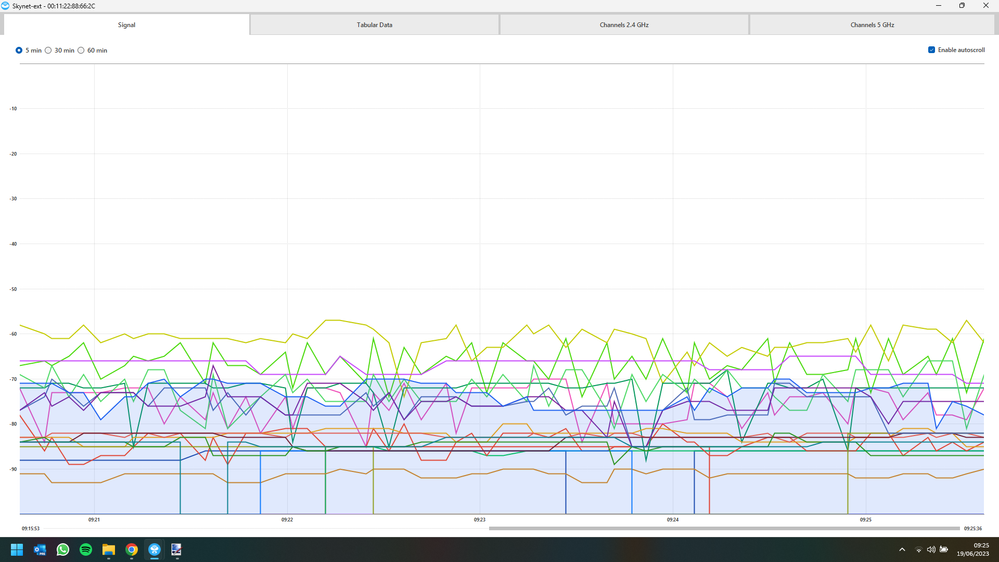
Task: Select the 30 min time range
Action: pyautogui.click(x=48, y=50)
